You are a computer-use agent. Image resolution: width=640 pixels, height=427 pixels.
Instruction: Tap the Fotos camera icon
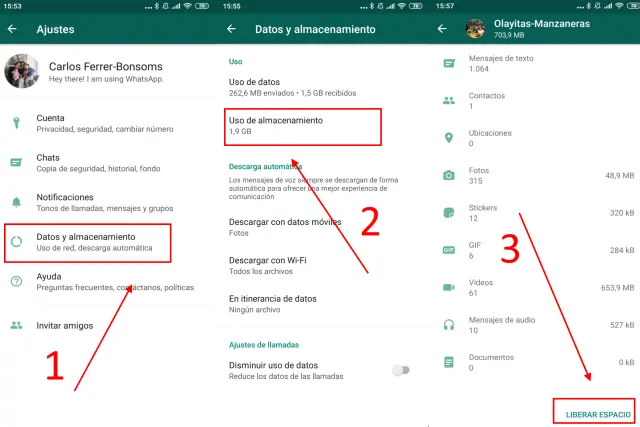(x=449, y=175)
